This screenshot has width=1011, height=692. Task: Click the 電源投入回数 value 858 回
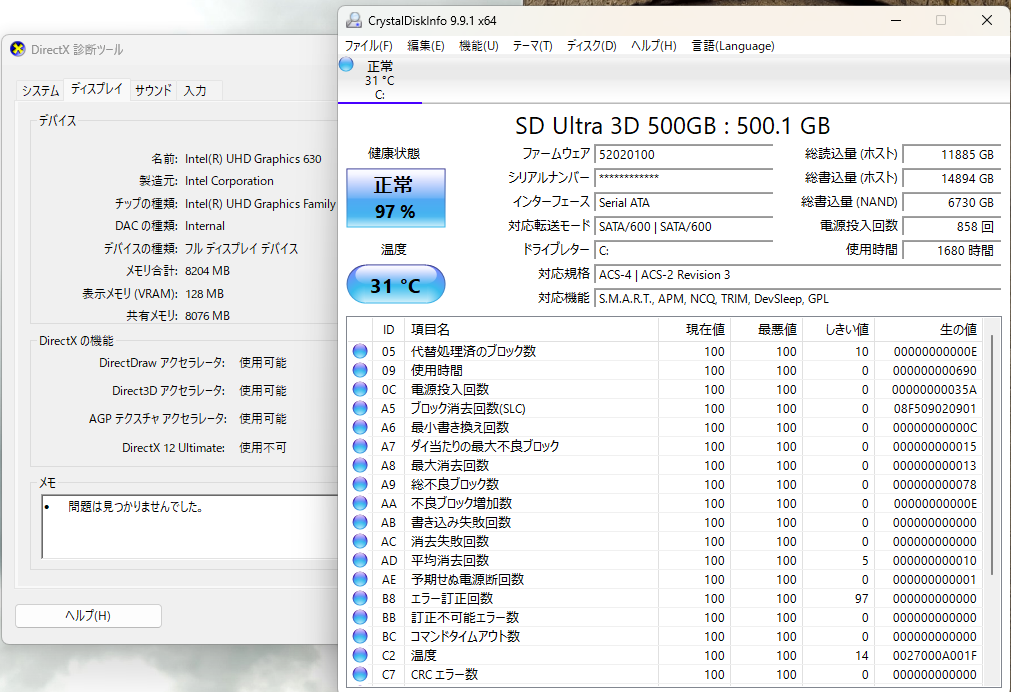coord(952,226)
